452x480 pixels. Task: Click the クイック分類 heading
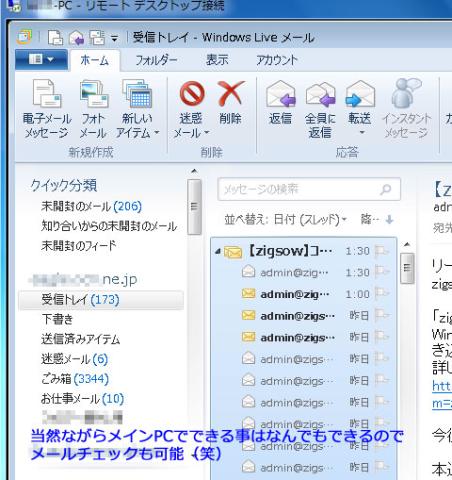(x=64, y=185)
